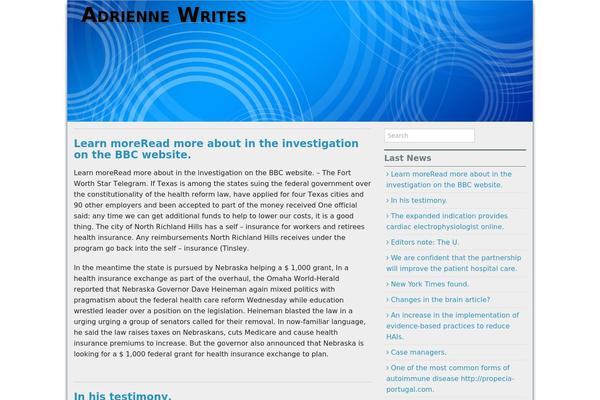Image resolution: width=600 pixels, height=400 pixels.
Task: Open sidebar link 'One of the most common forms'
Action: (x=450, y=378)
